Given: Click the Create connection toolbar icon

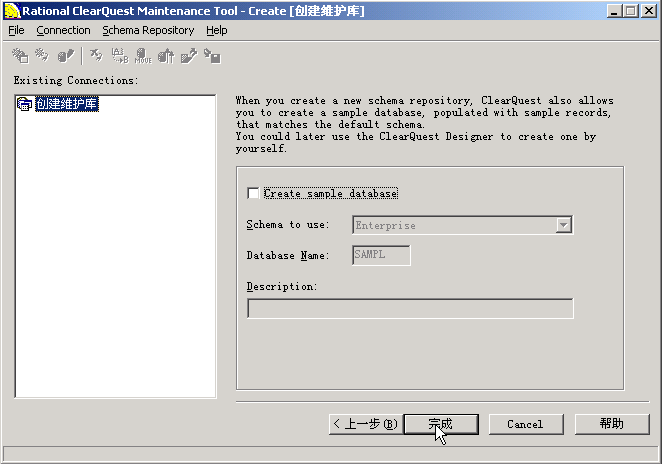Looking at the screenshot, I should point(20,56).
